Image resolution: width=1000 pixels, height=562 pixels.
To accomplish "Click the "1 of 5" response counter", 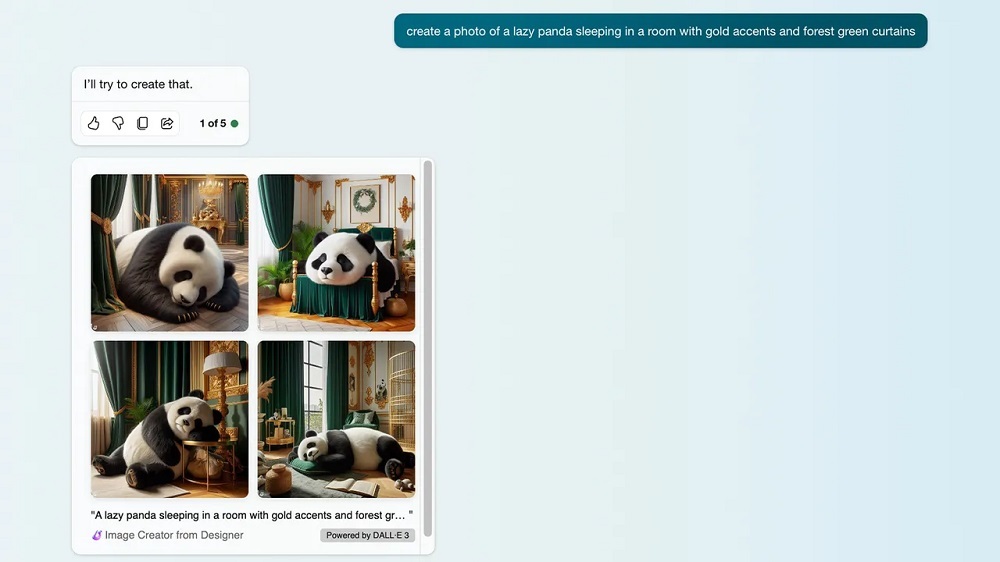I will pyautogui.click(x=213, y=123).
